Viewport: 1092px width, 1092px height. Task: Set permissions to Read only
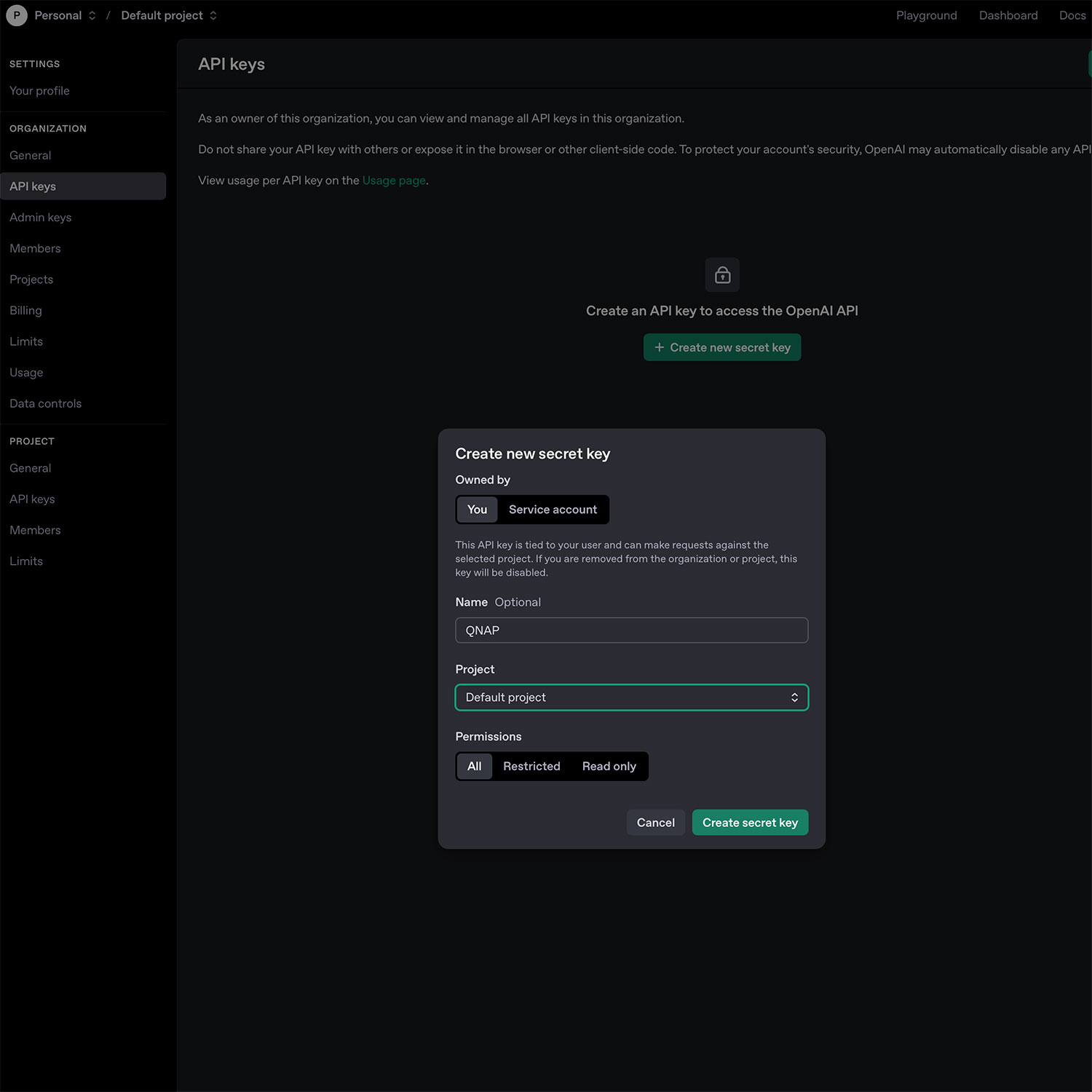click(x=609, y=766)
